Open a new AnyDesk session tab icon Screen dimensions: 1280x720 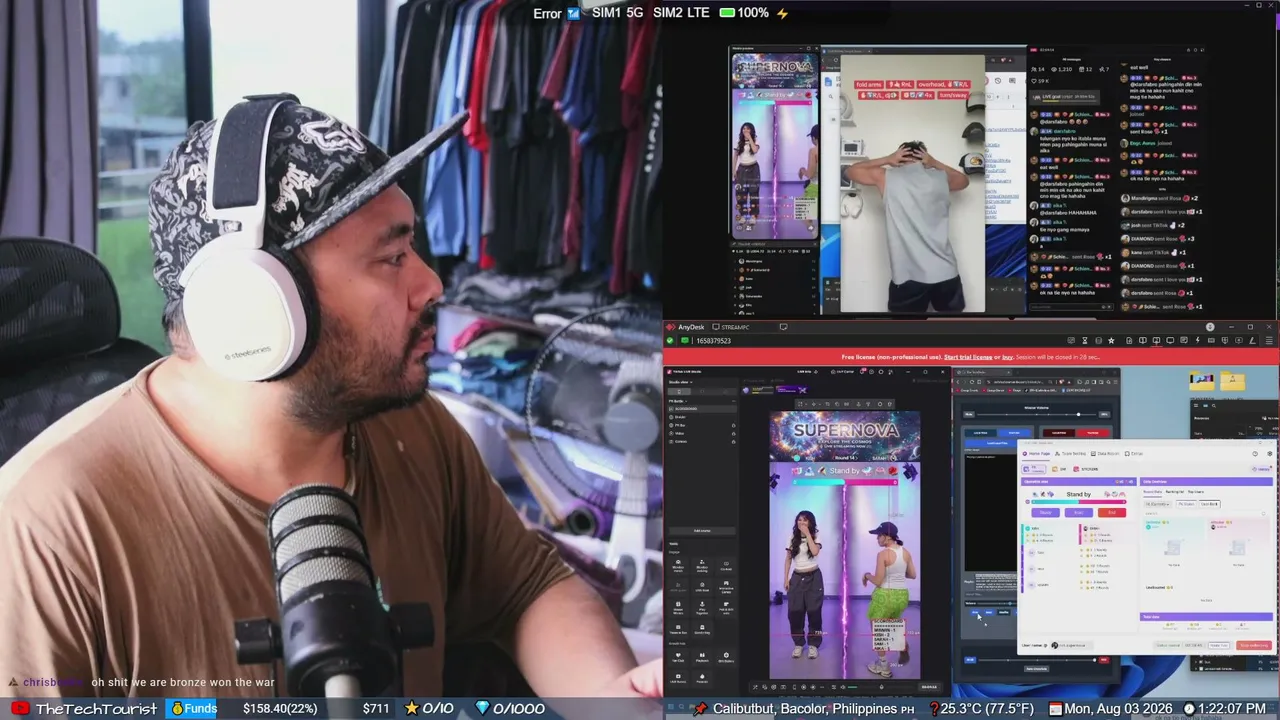point(783,327)
